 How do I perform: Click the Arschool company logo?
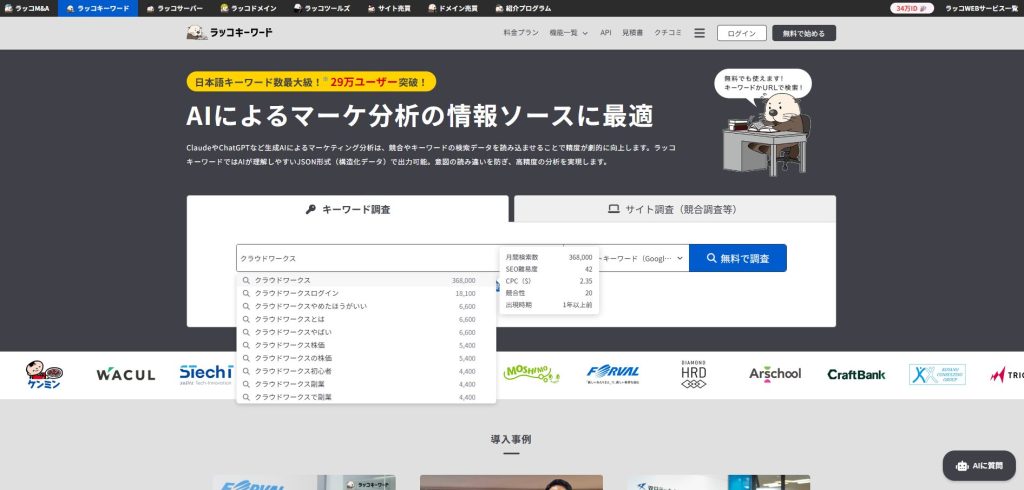click(x=775, y=374)
